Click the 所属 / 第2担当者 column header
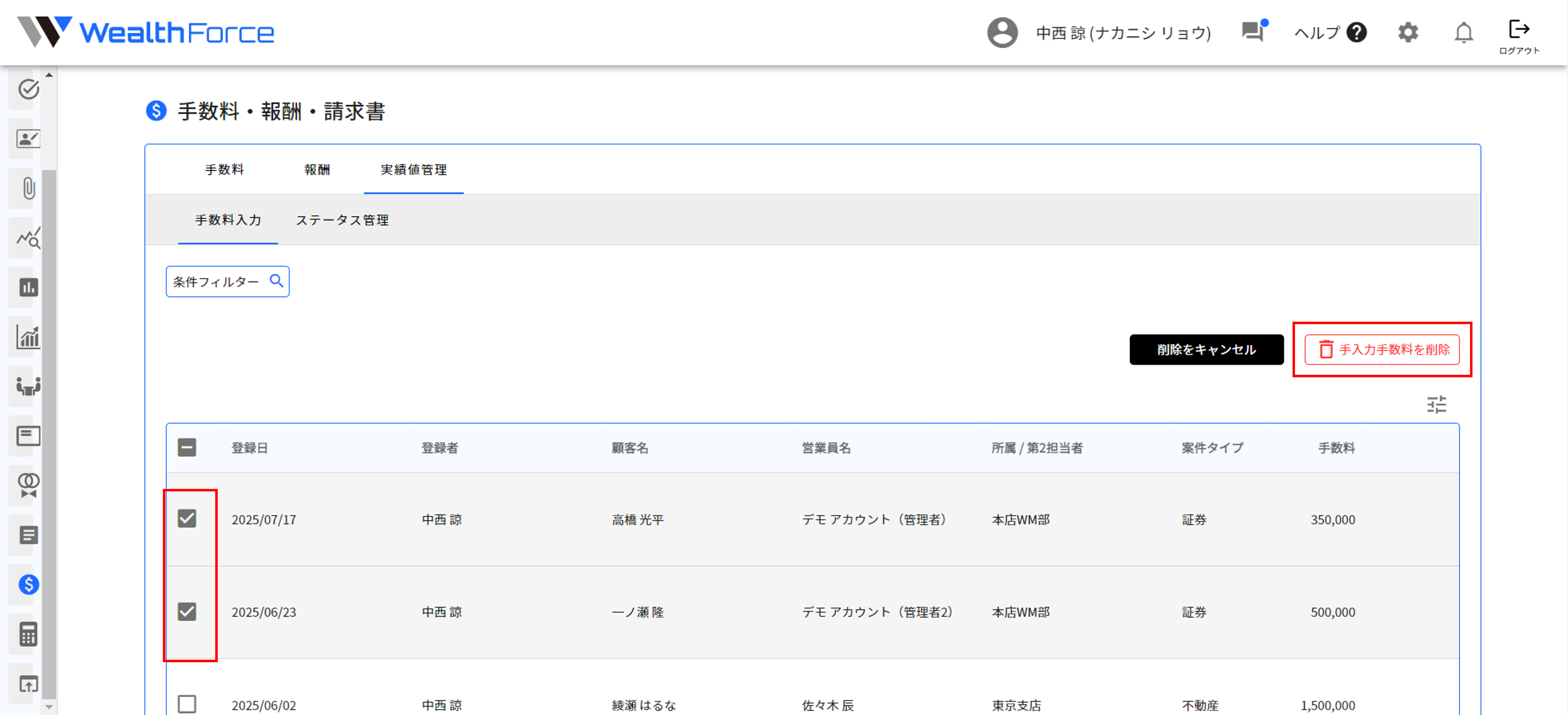Viewport: 1568px width, 715px height. 1037,448
